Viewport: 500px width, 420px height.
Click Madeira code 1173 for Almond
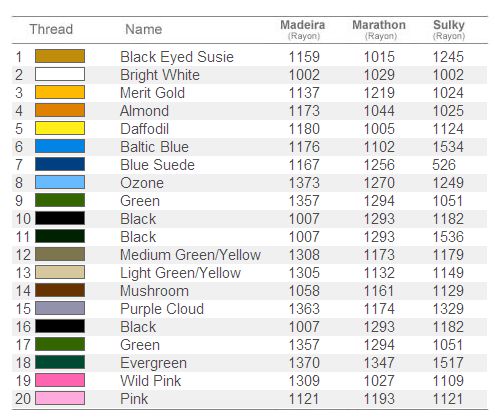pos(304,111)
